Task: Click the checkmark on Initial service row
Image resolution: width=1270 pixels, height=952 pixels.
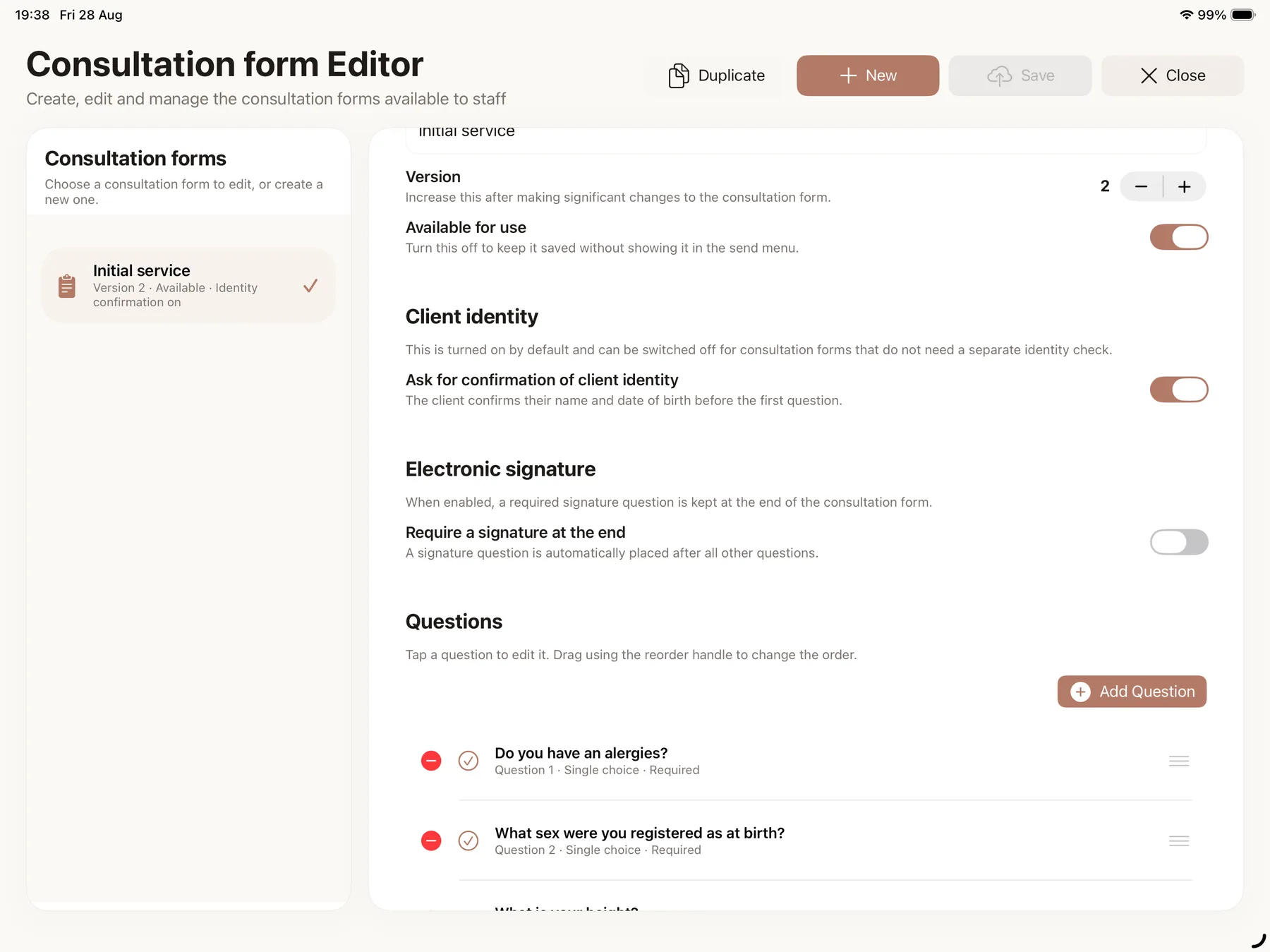Action: (310, 286)
